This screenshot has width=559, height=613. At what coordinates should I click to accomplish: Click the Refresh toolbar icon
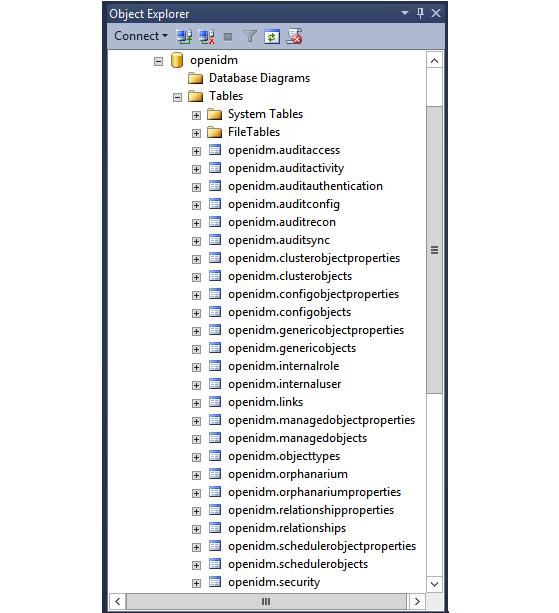pyautogui.click(x=272, y=37)
